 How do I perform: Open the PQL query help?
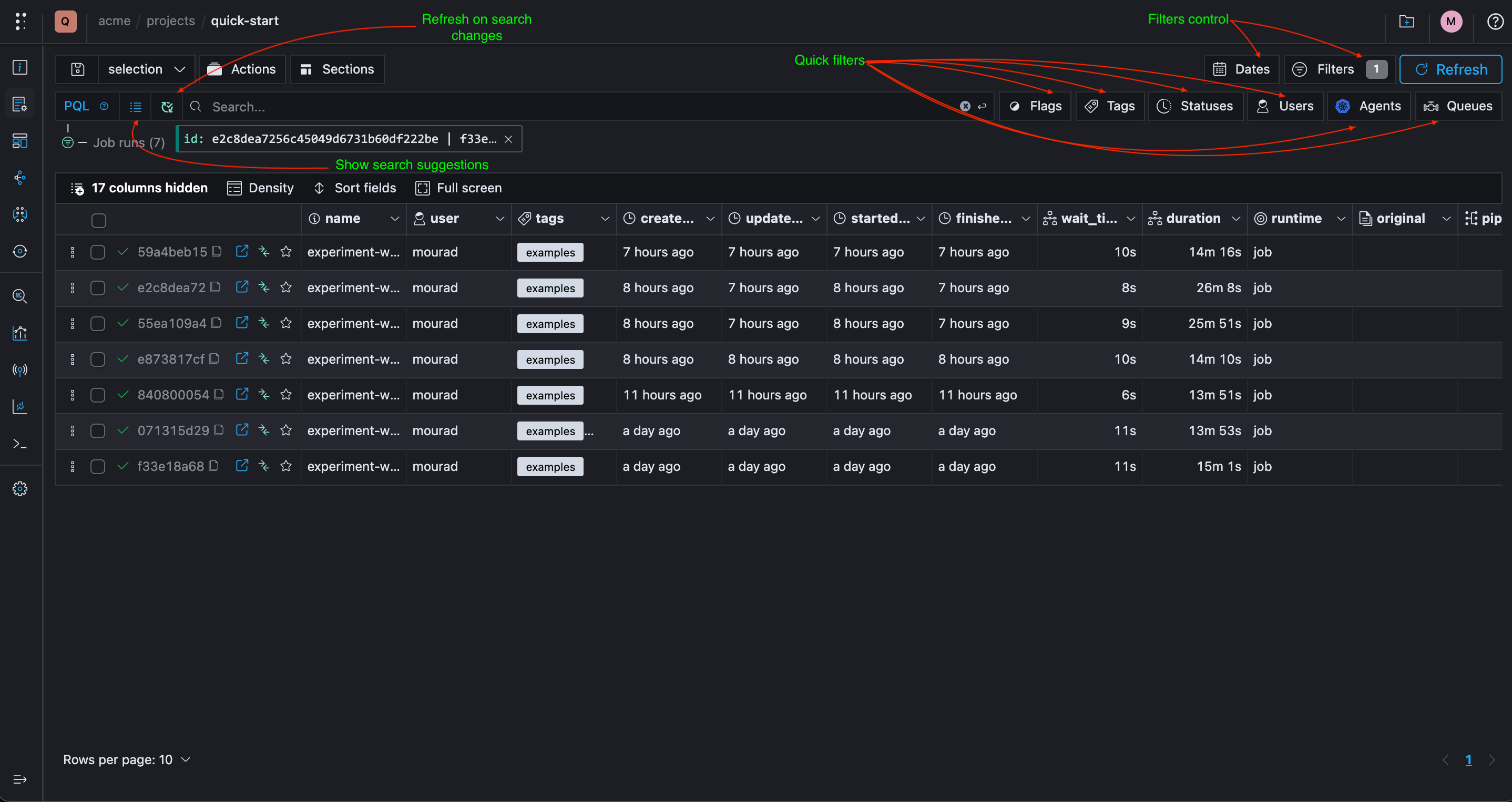tap(104, 106)
